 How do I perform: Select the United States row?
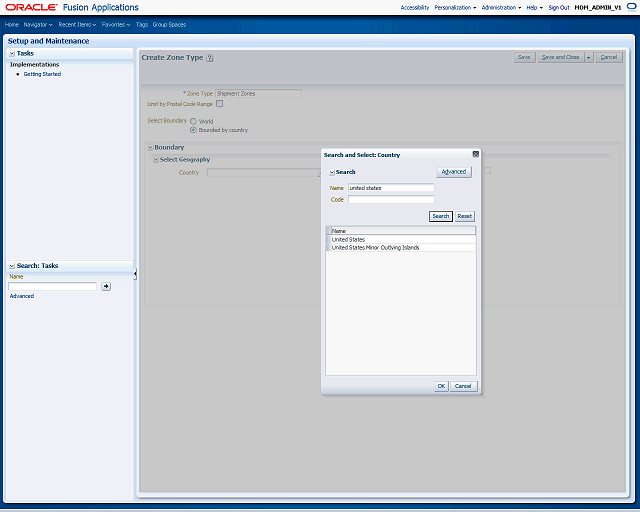(x=401, y=240)
